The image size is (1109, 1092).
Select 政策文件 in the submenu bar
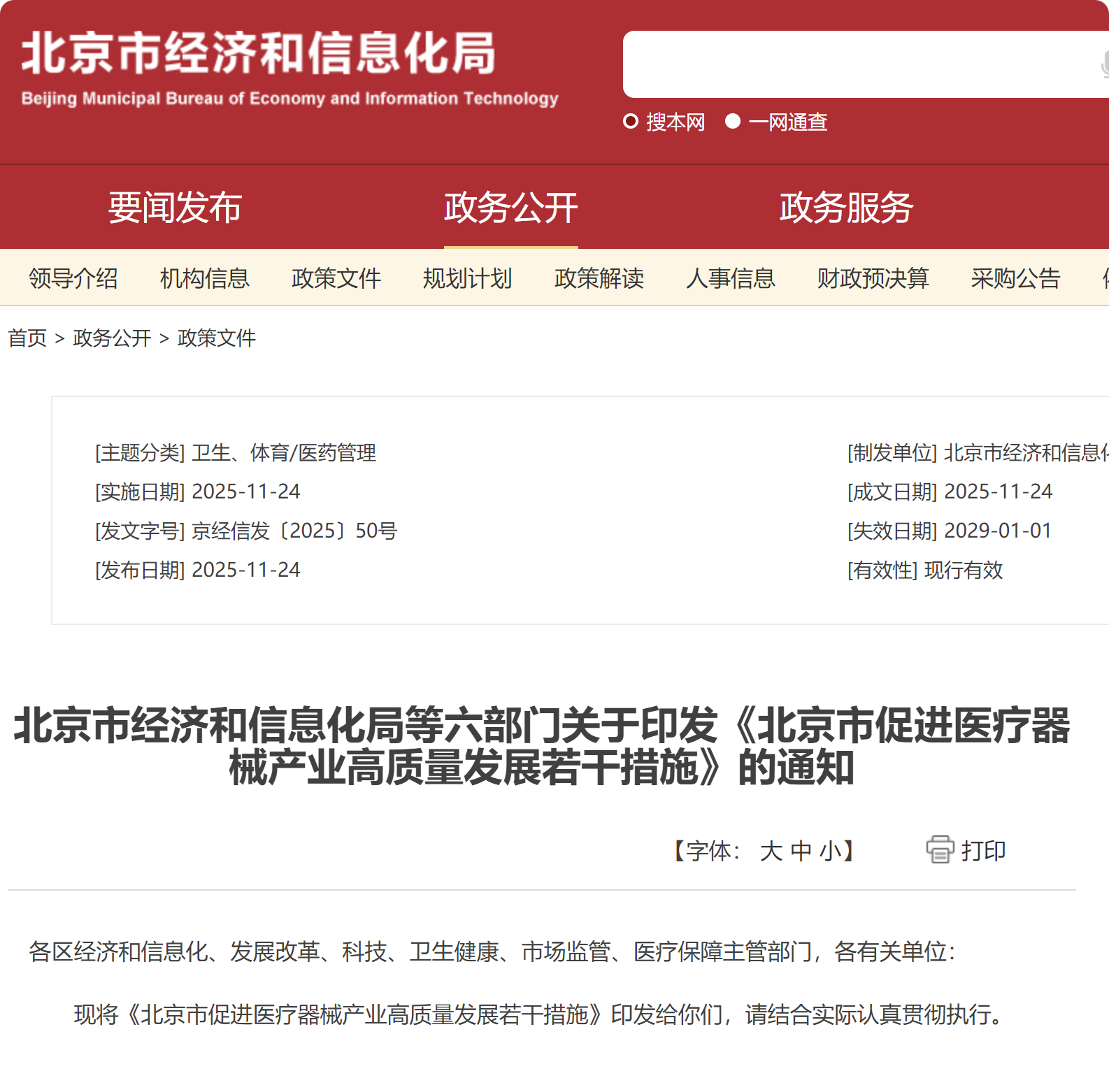pos(336,278)
